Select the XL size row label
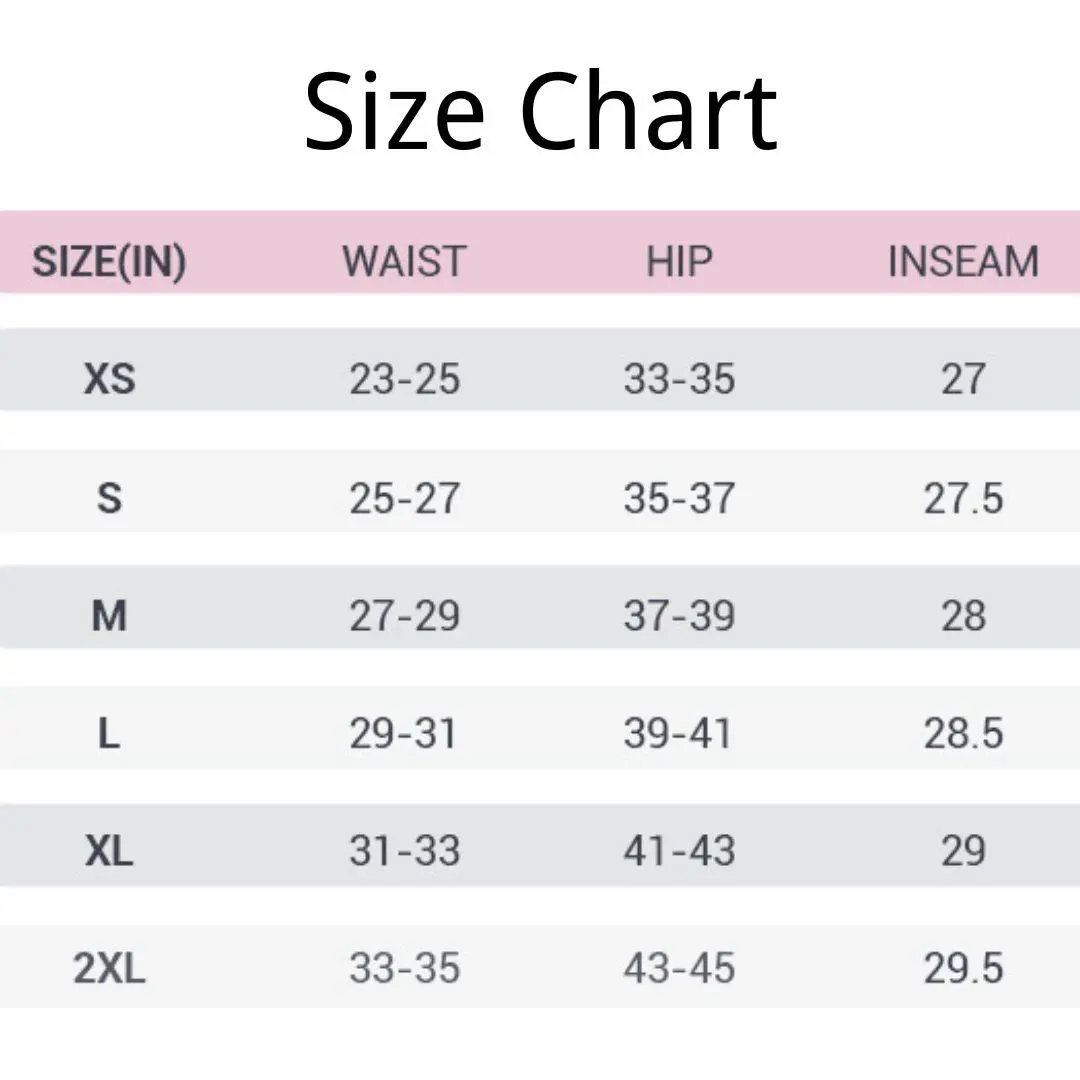 point(110,850)
